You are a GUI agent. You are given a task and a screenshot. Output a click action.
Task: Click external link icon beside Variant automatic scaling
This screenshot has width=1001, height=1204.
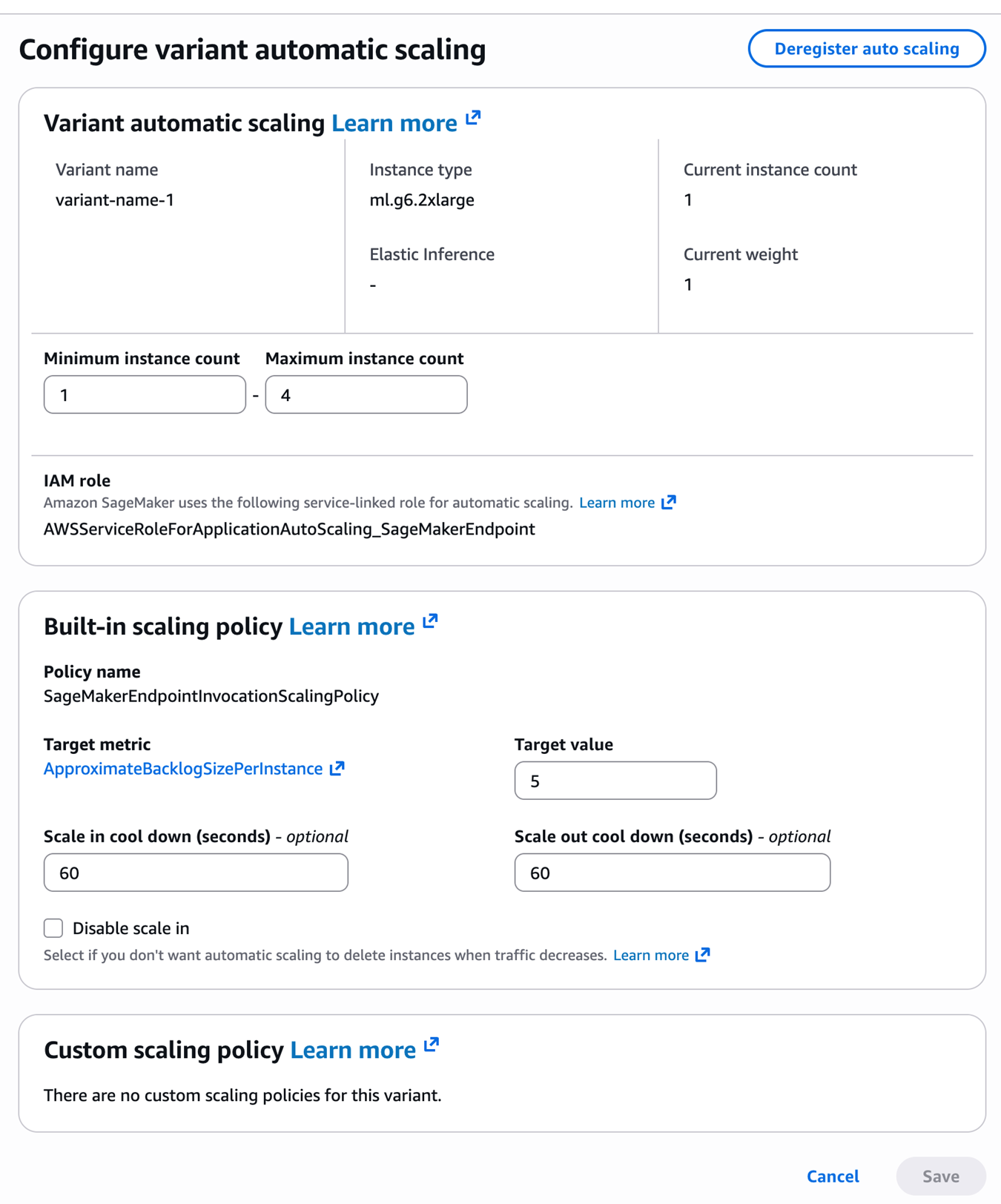coord(473,119)
